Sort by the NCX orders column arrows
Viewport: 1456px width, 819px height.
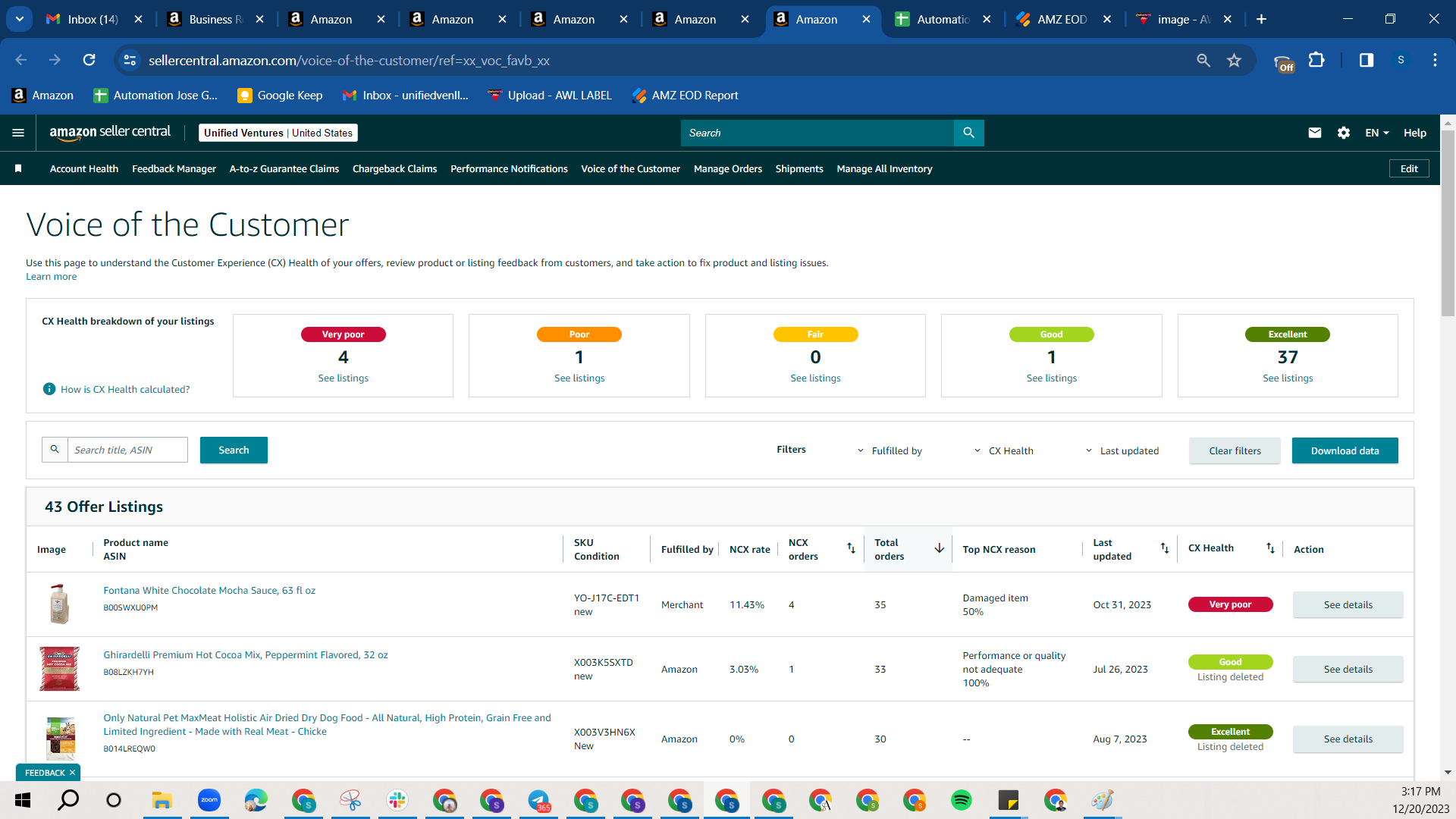(851, 548)
